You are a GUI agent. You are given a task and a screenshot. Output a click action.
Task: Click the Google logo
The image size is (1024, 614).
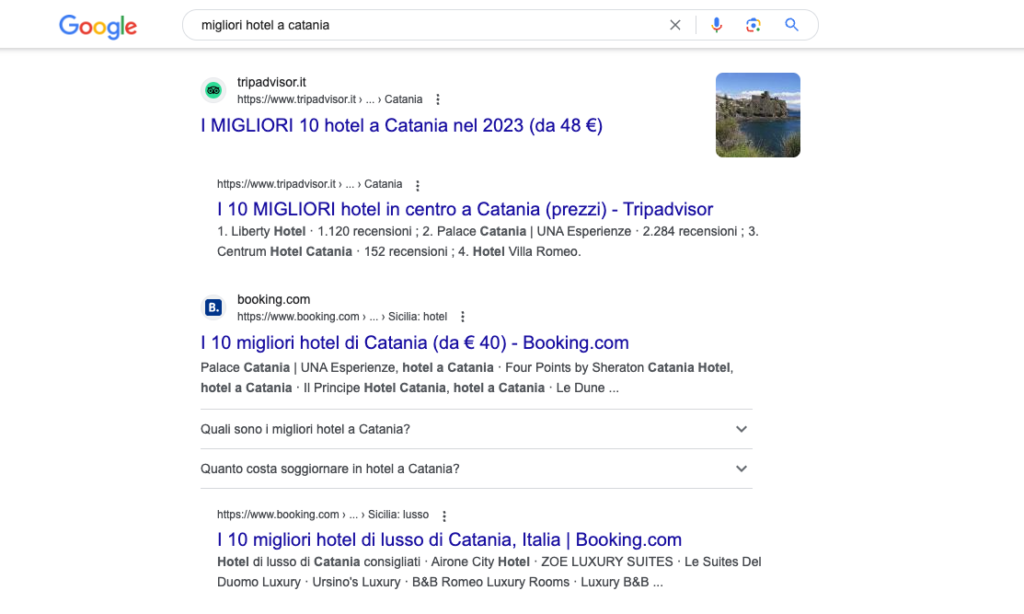coord(98,26)
